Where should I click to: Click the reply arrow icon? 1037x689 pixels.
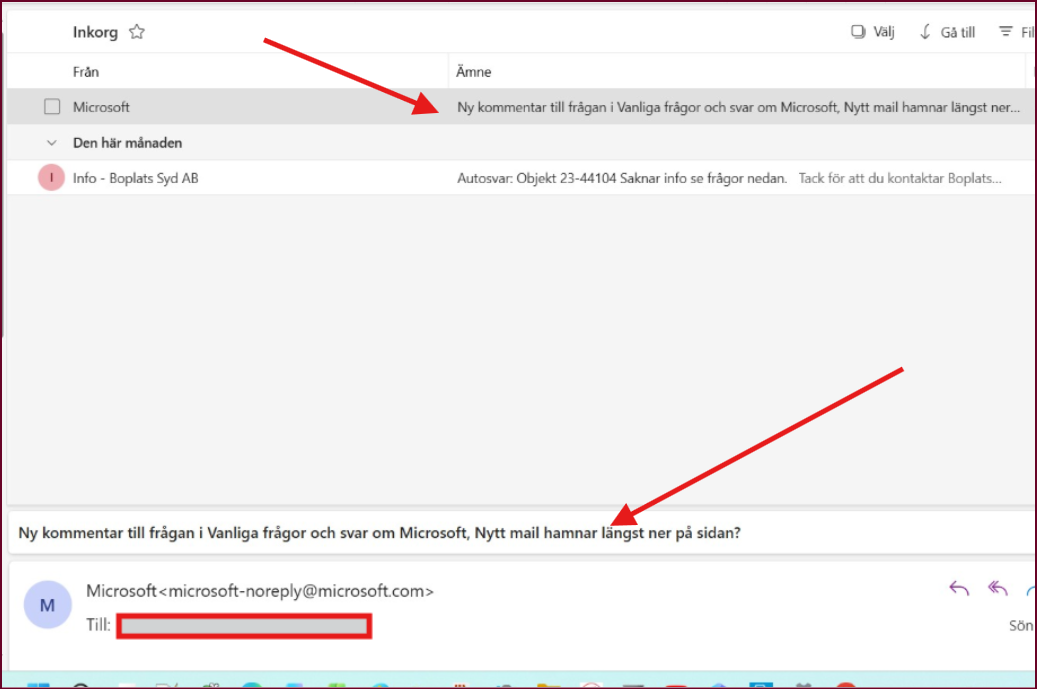point(959,588)
